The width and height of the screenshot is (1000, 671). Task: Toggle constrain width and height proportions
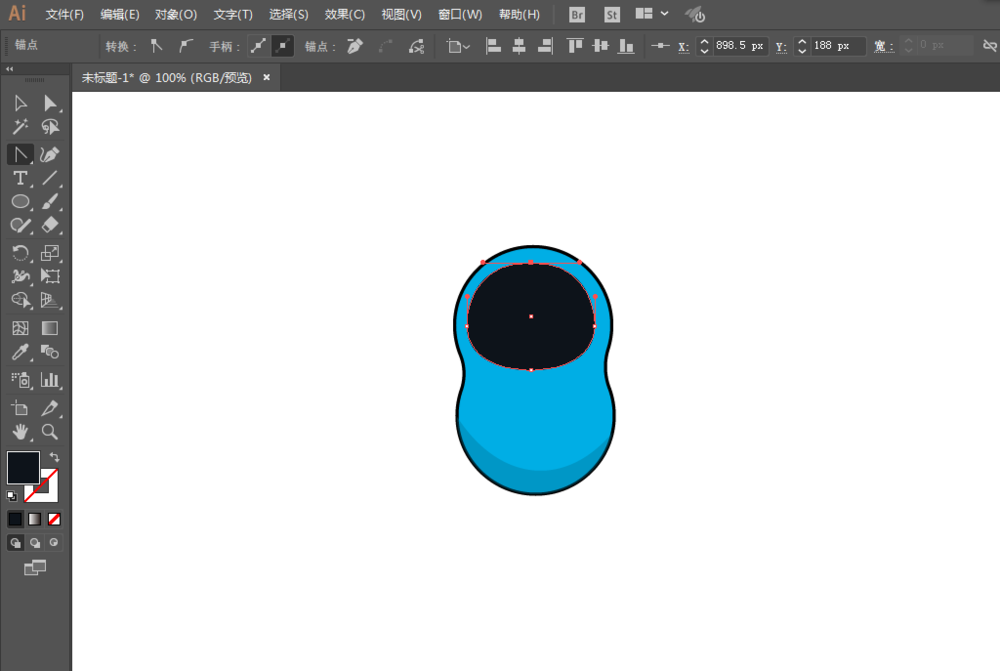pos(989,45)
